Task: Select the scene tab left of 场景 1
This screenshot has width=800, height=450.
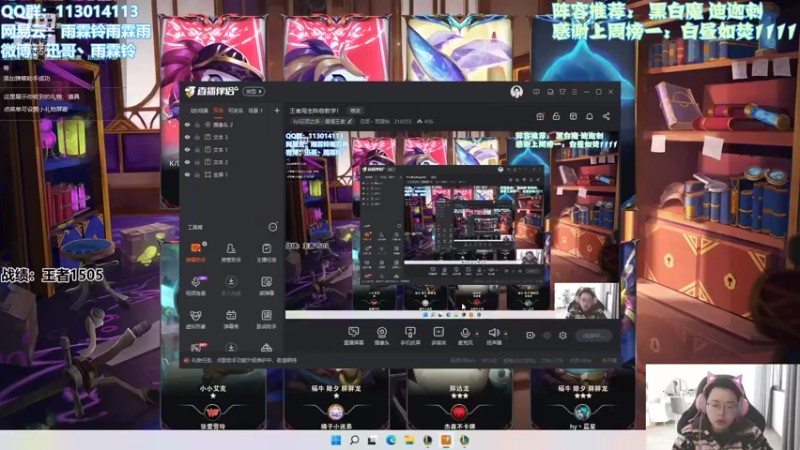Action: [235, 110]
